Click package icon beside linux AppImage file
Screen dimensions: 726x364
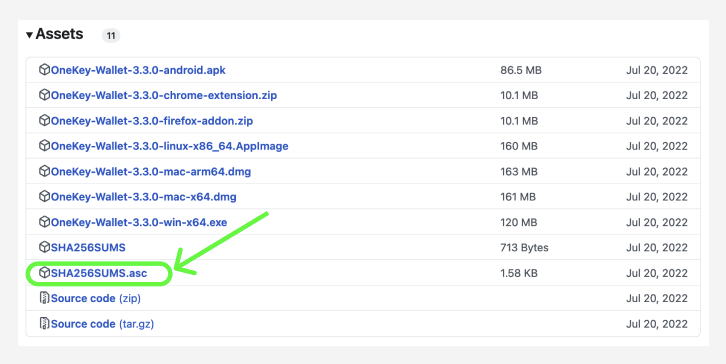[x=44, y=146]
